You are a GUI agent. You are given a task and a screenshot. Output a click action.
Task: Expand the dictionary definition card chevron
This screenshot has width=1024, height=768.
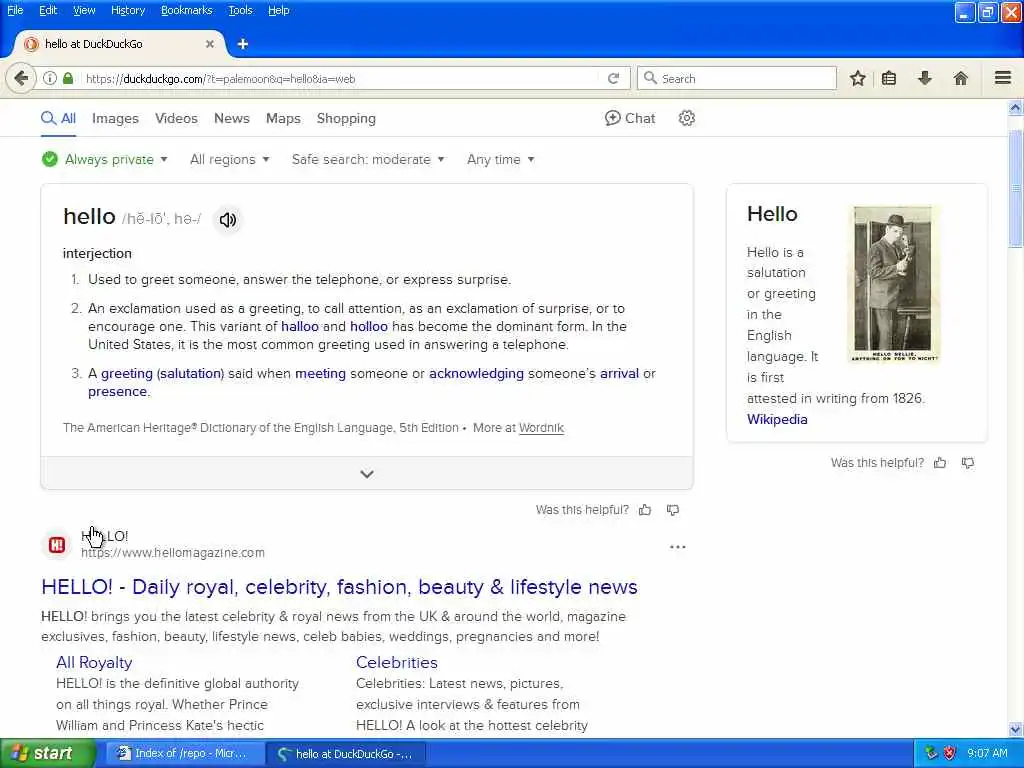[367, 473]
